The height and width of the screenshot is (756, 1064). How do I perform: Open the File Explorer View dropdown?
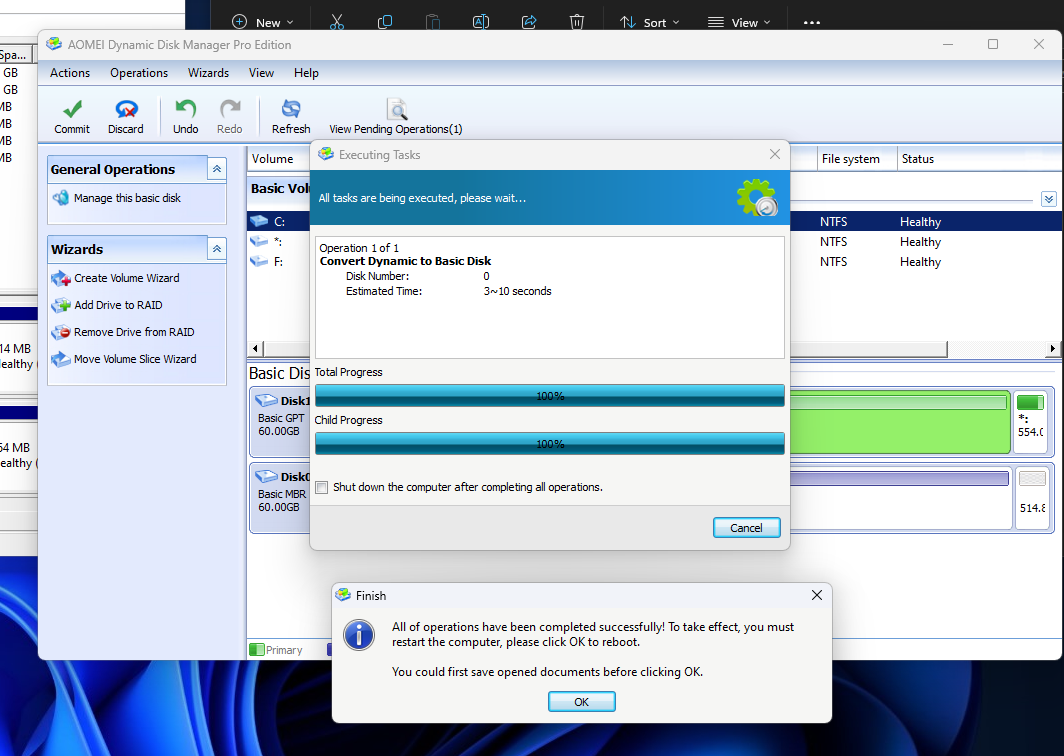pos(739,22)
